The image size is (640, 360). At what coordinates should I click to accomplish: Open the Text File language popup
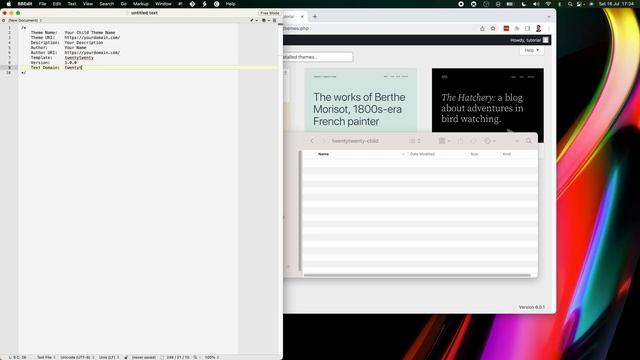pyautogui.click(x=46, y=357)
